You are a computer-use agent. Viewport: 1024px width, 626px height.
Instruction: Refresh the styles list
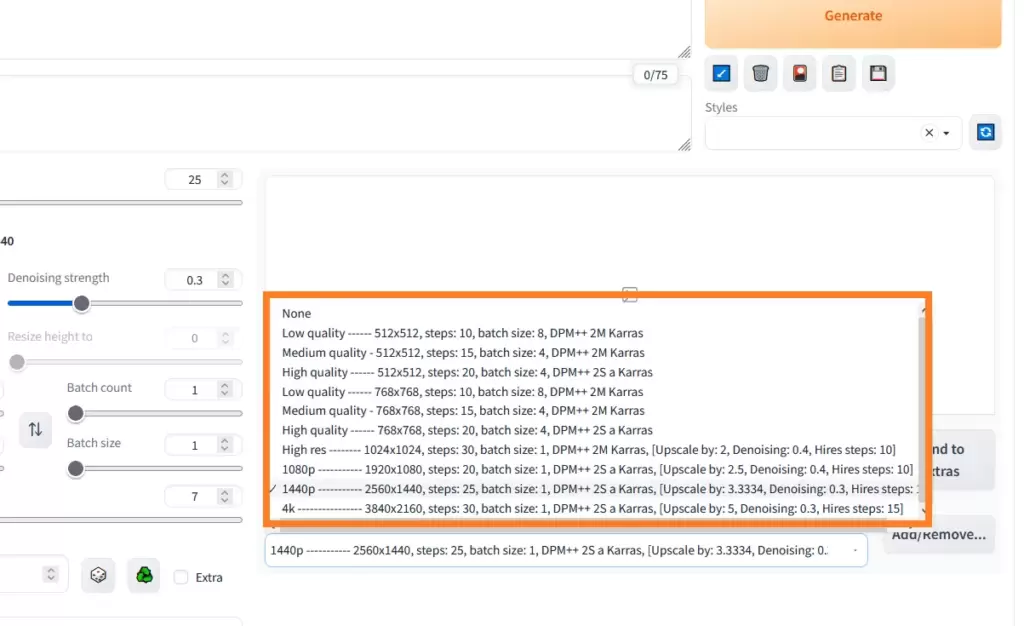[x=985, y=131]
